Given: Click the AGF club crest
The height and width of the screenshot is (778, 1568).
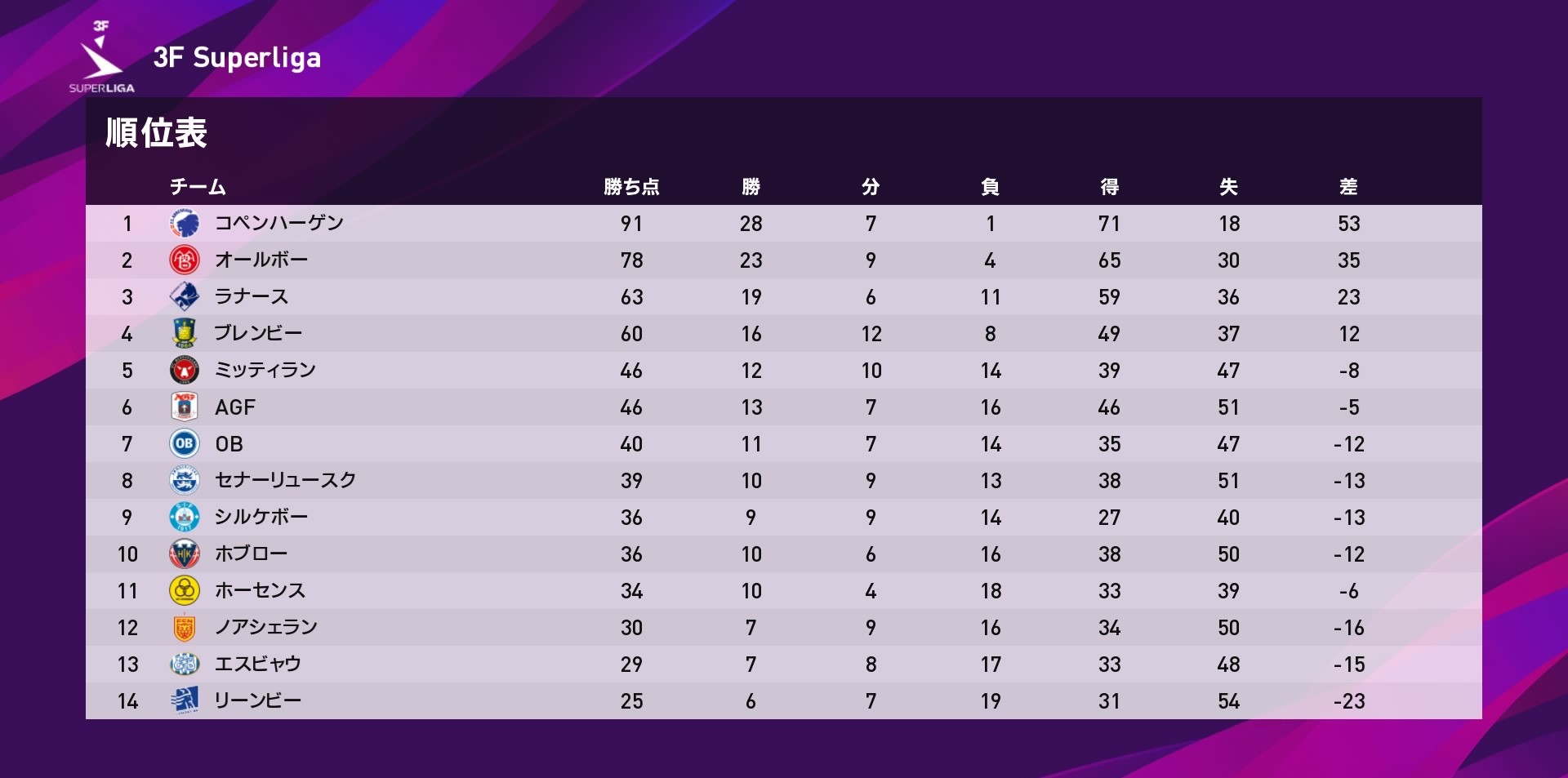Looking at the screenshot, I should 185,407.
